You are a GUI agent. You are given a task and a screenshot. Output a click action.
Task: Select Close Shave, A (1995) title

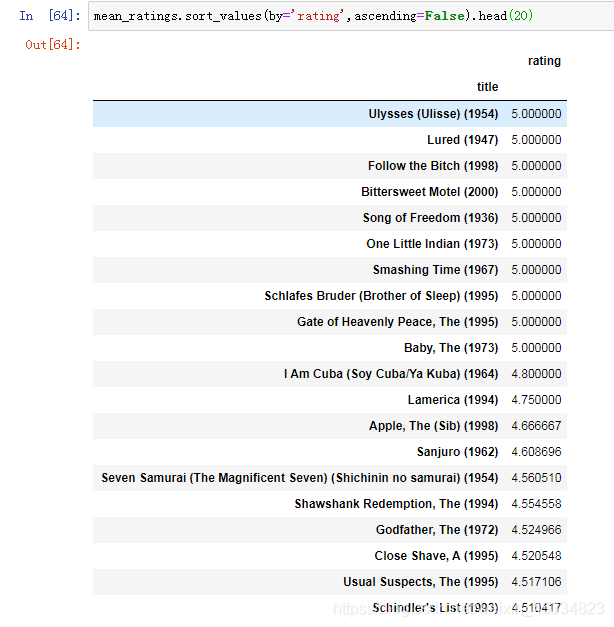436,556
